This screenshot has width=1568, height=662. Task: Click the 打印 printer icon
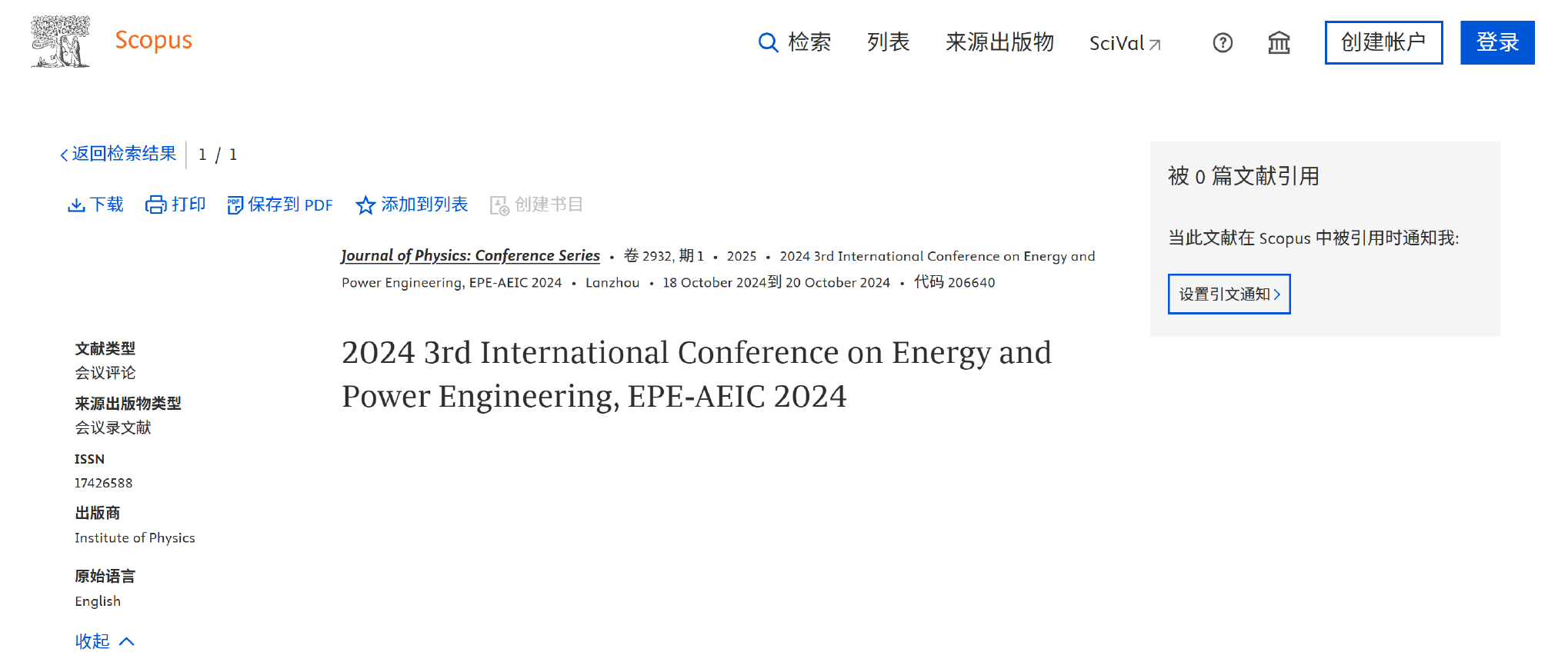[x=156, y=205]
